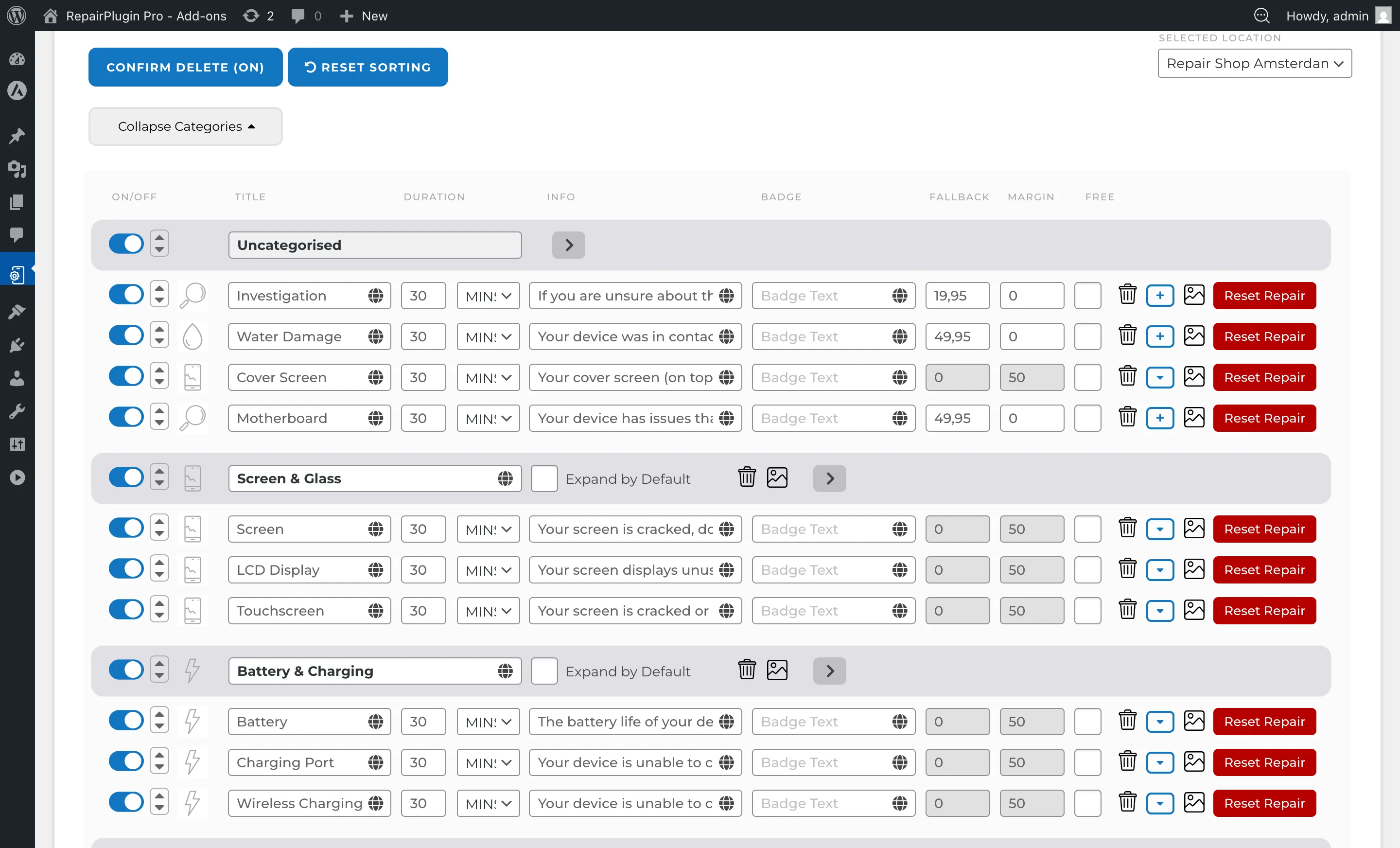Image resolution: width=1400 pixels, height=848 pixels.
Task: Delete the Investigation repair via trash icon
Action: coord(1127,295)
